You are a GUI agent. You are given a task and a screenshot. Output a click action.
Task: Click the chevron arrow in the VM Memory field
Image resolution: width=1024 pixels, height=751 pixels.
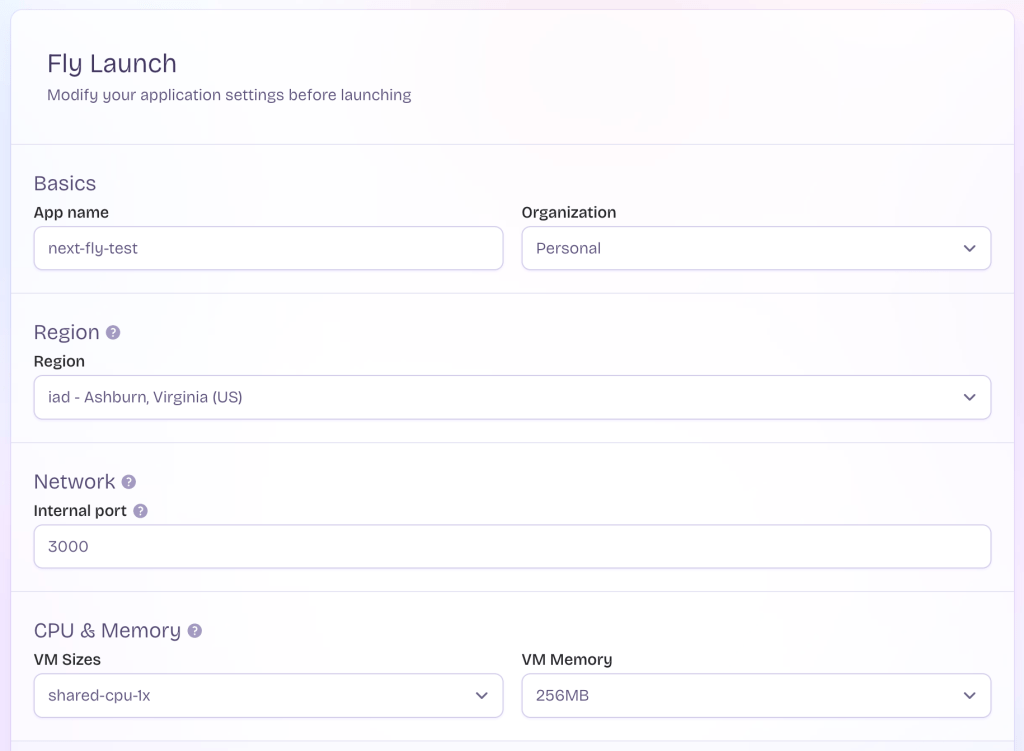click(969, 695)
